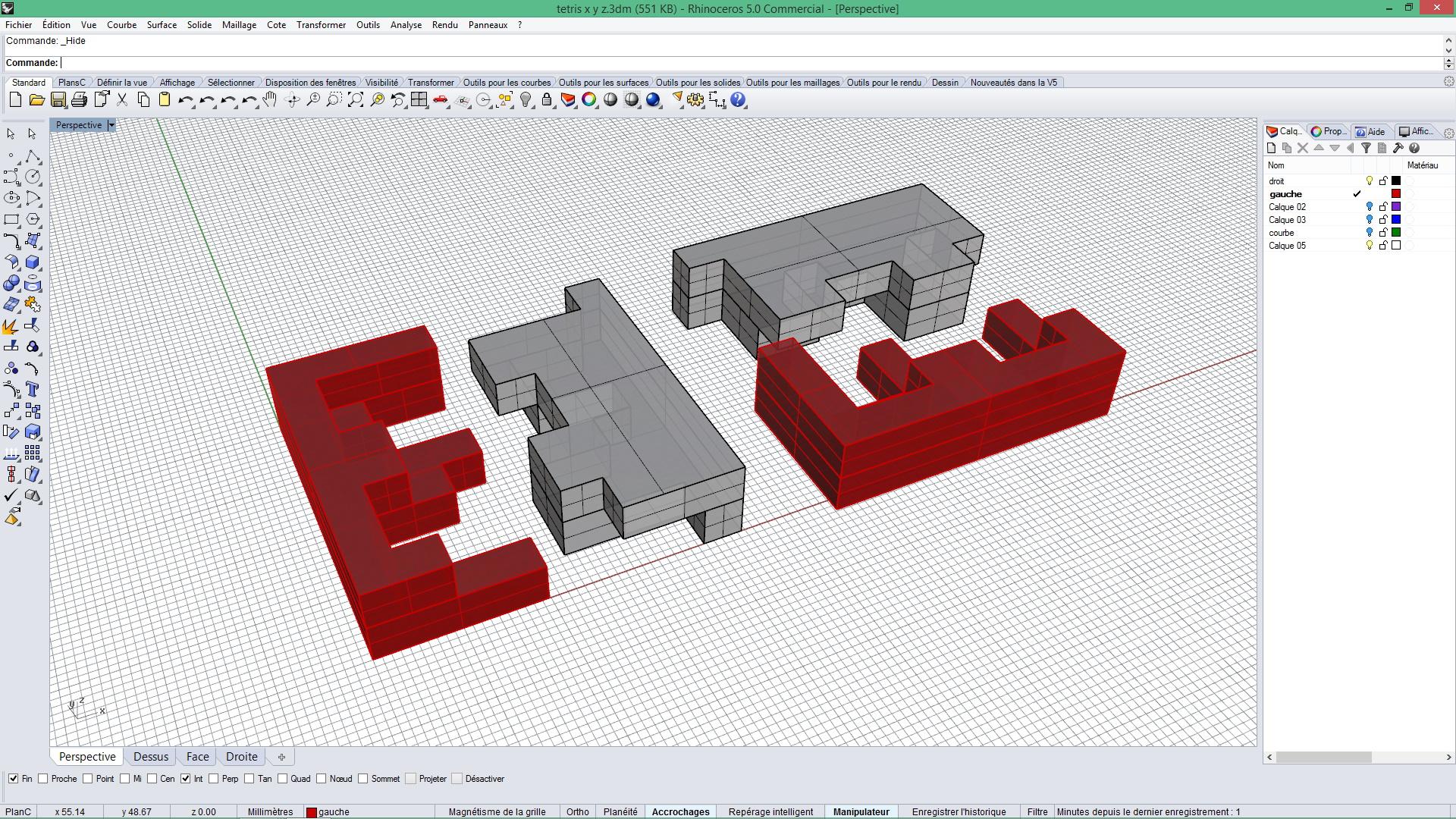1456x819 pixels.
Task: Toggle visibility bulb of Calque 02 layer
Action: [1370, 207]
